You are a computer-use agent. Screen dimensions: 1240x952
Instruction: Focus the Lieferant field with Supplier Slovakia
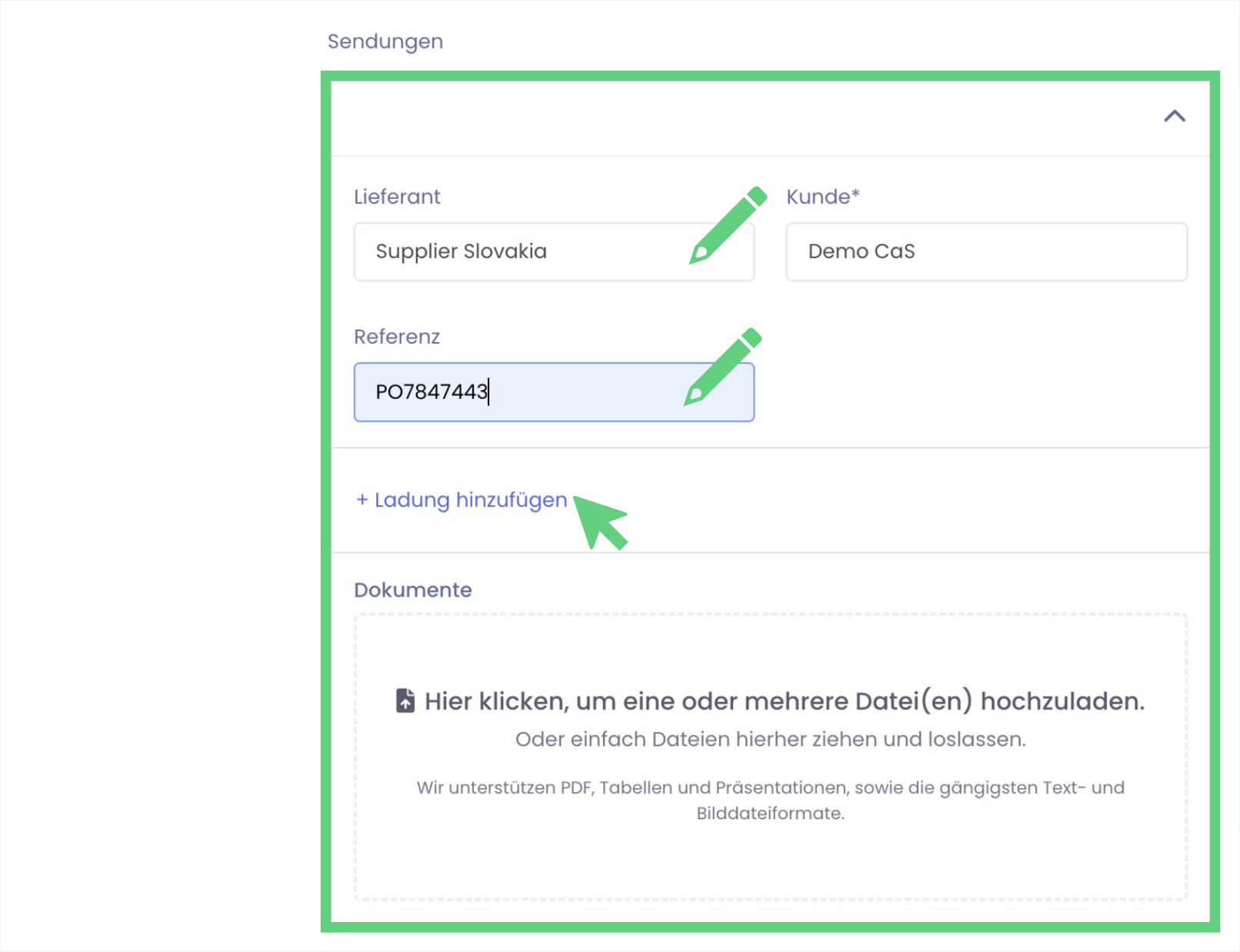(523, 252)
